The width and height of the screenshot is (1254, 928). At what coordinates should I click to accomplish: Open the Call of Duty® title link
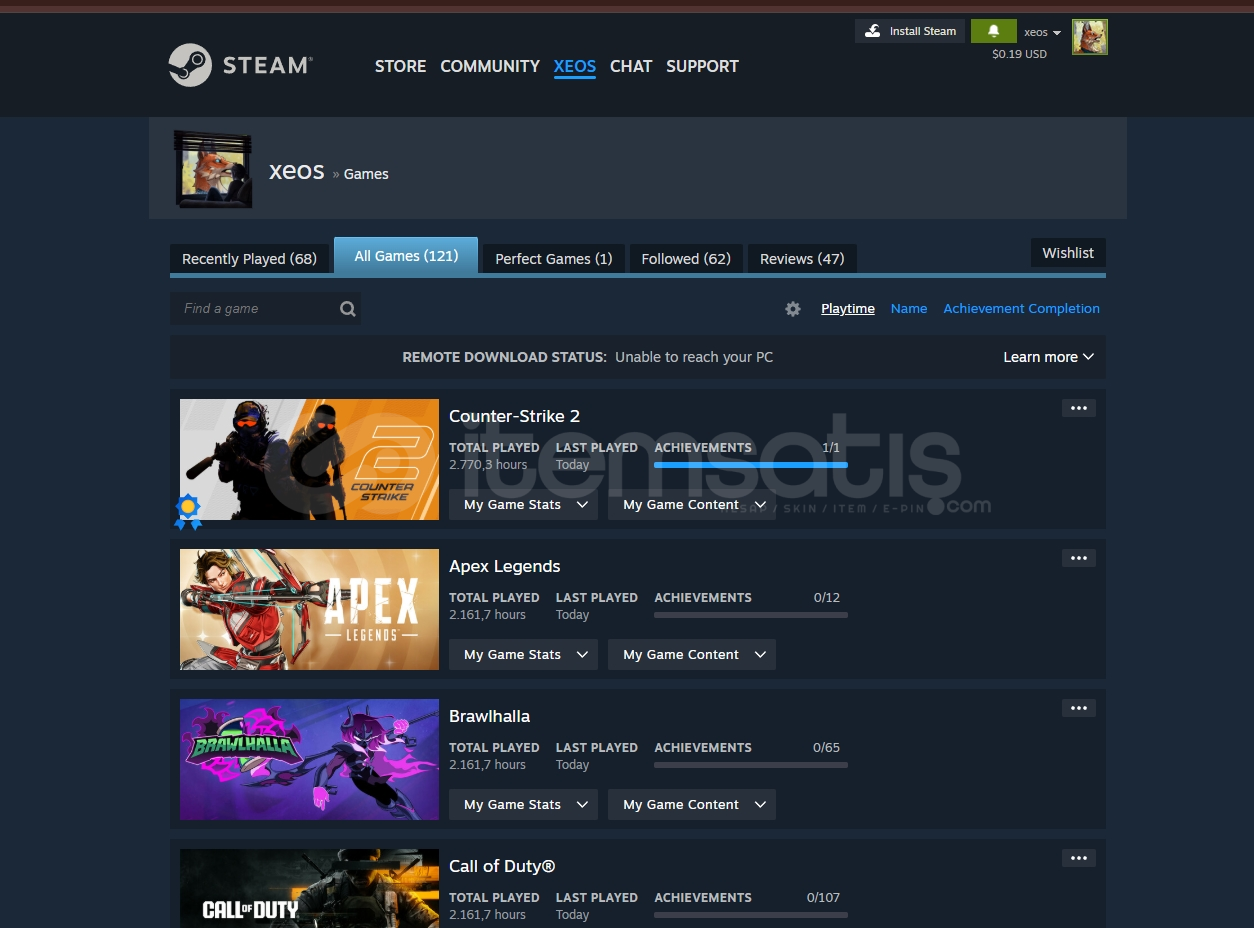[502, 866]
